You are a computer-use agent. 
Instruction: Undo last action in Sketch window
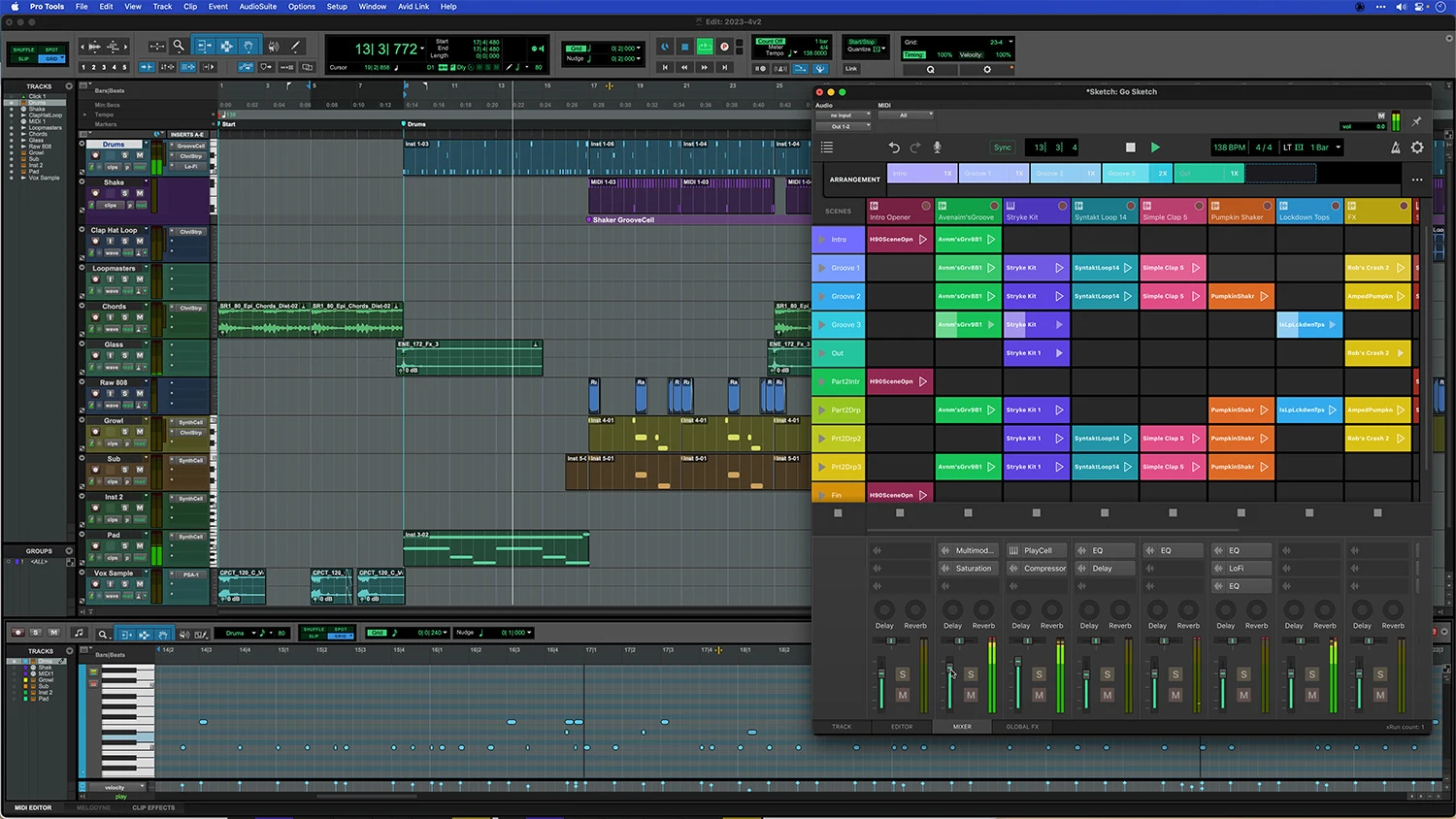[894, 147]
